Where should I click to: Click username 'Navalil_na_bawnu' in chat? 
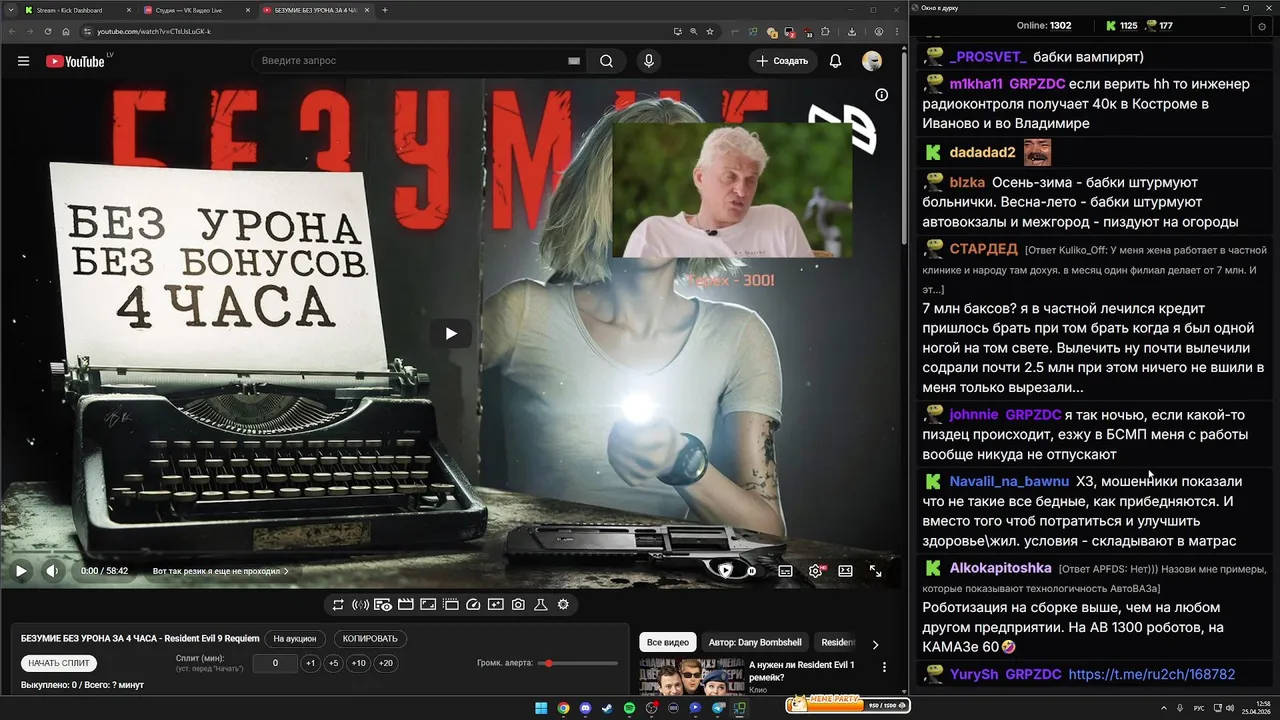click(x=1009, y=482)
